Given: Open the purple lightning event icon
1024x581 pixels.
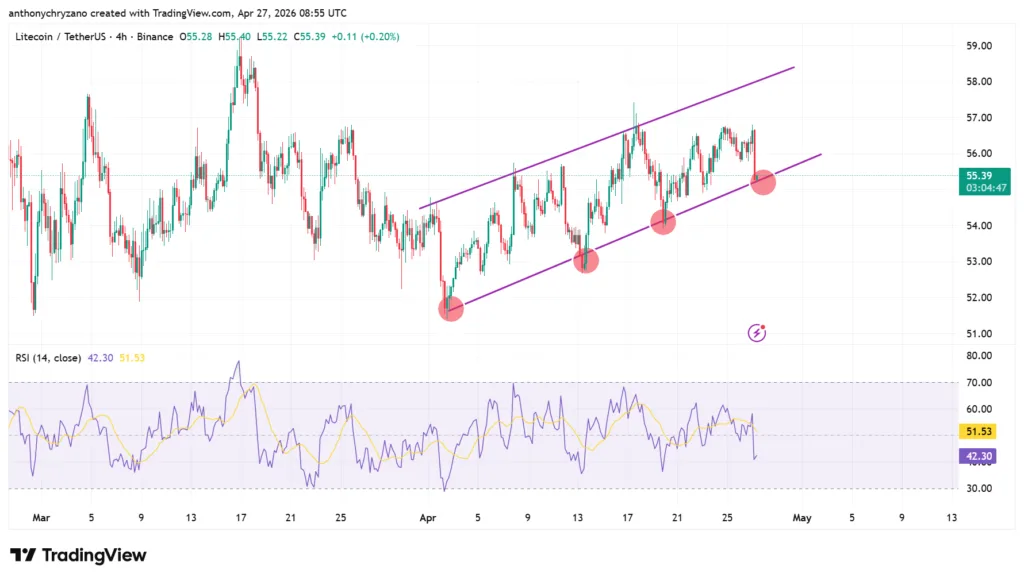Looking at the screenshot, I should [x=757, y=332].
